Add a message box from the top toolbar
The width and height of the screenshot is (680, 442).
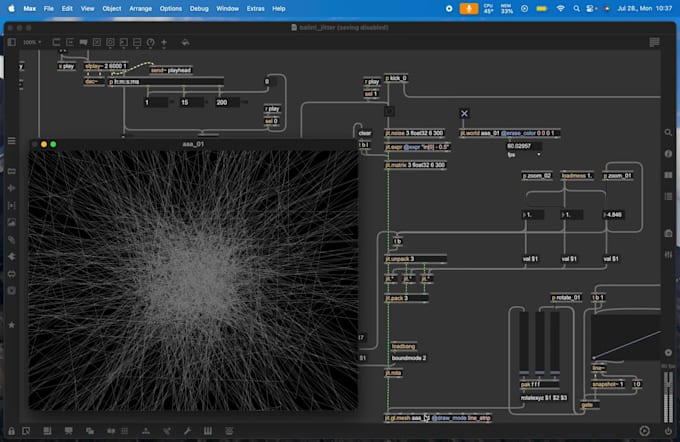[70, 42]
